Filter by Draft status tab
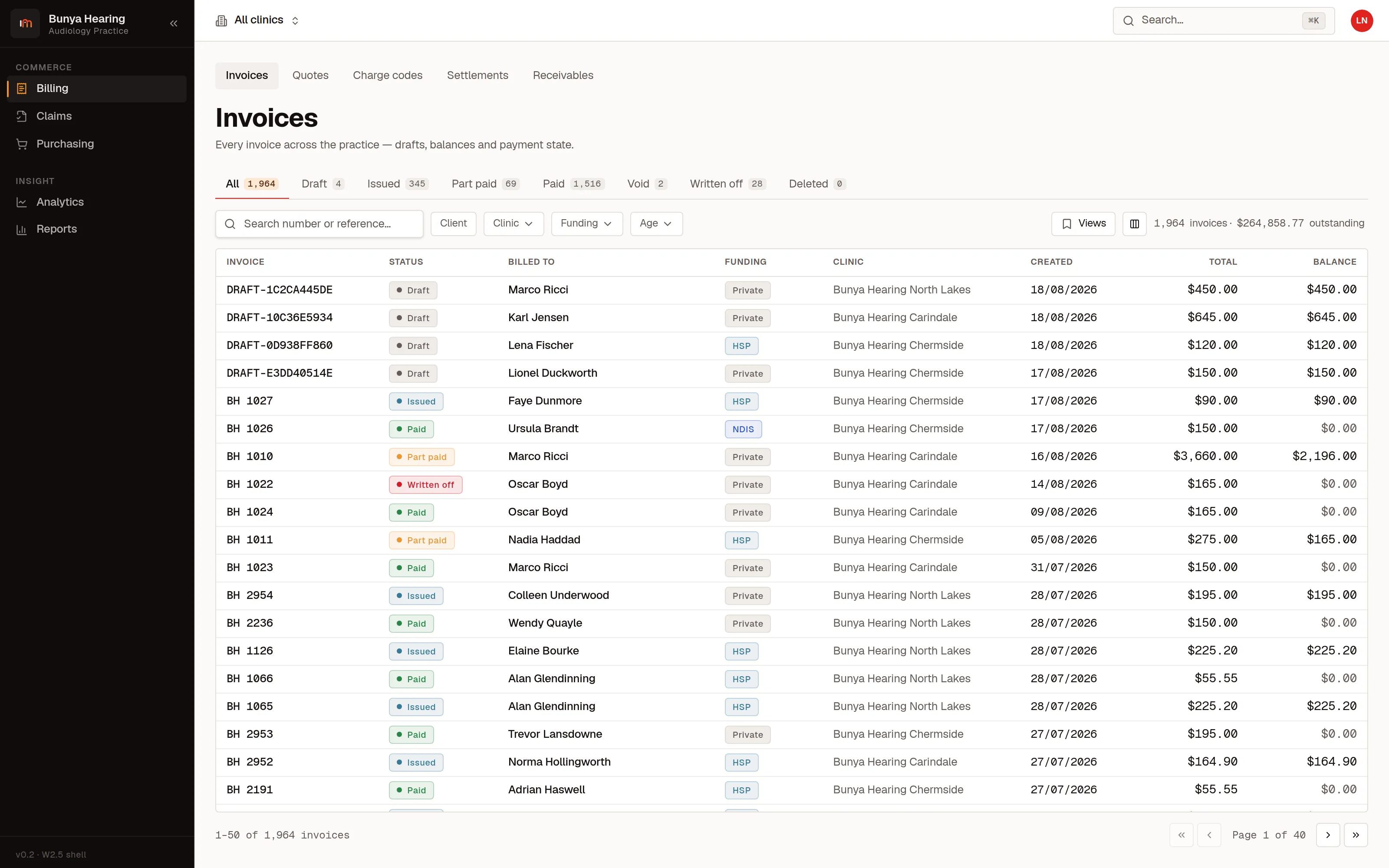Screen dimensions: 1389x868 pos(323,184)
